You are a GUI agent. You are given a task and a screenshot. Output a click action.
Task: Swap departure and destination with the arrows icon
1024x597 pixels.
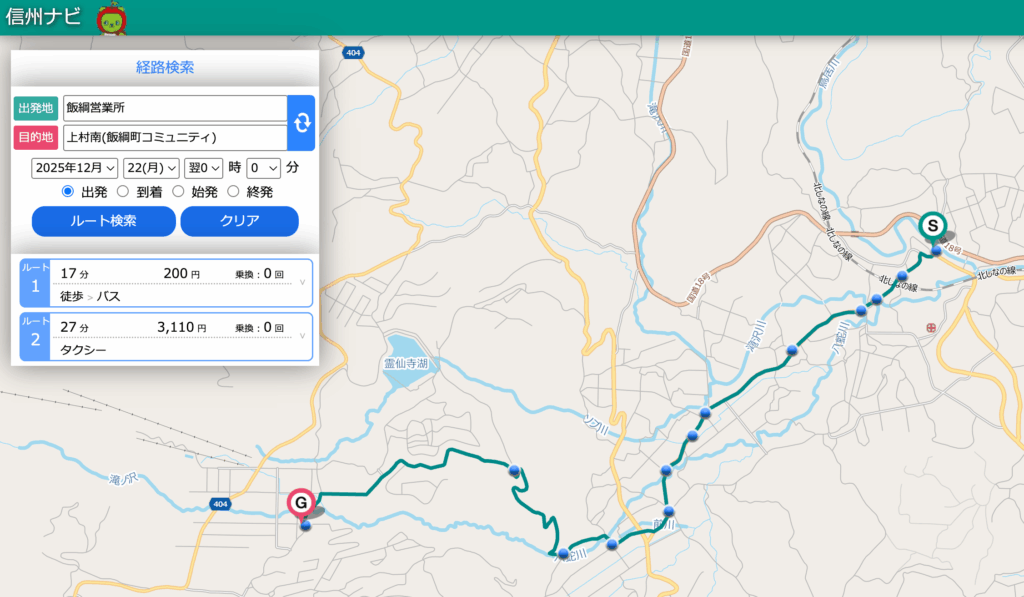[301, 122]
